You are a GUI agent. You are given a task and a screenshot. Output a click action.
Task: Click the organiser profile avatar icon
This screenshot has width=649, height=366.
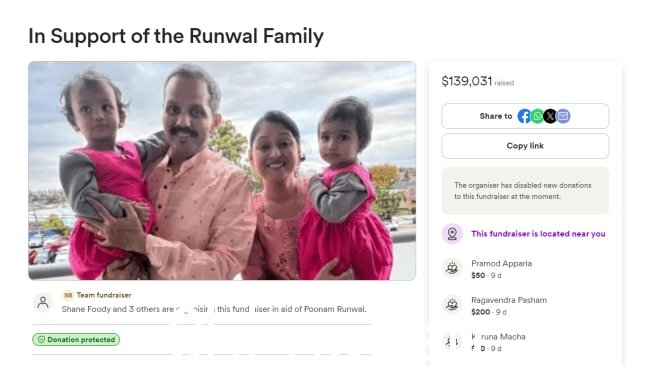pos(43,302)
